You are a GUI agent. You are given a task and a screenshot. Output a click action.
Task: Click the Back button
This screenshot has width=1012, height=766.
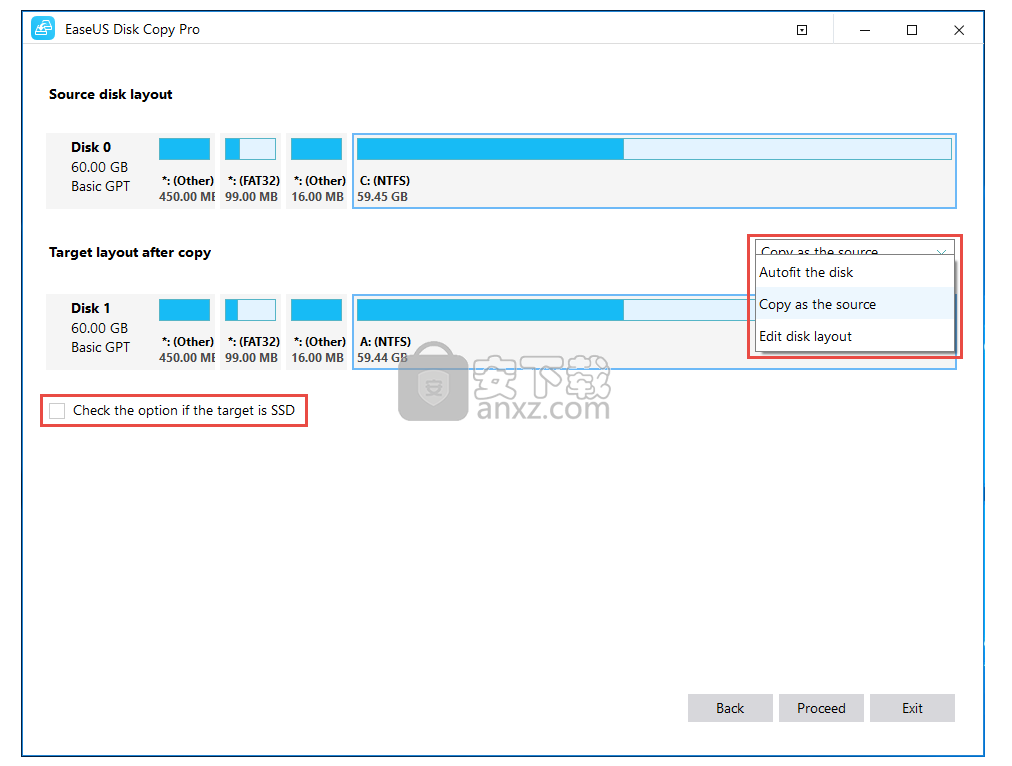pos(730,708)
